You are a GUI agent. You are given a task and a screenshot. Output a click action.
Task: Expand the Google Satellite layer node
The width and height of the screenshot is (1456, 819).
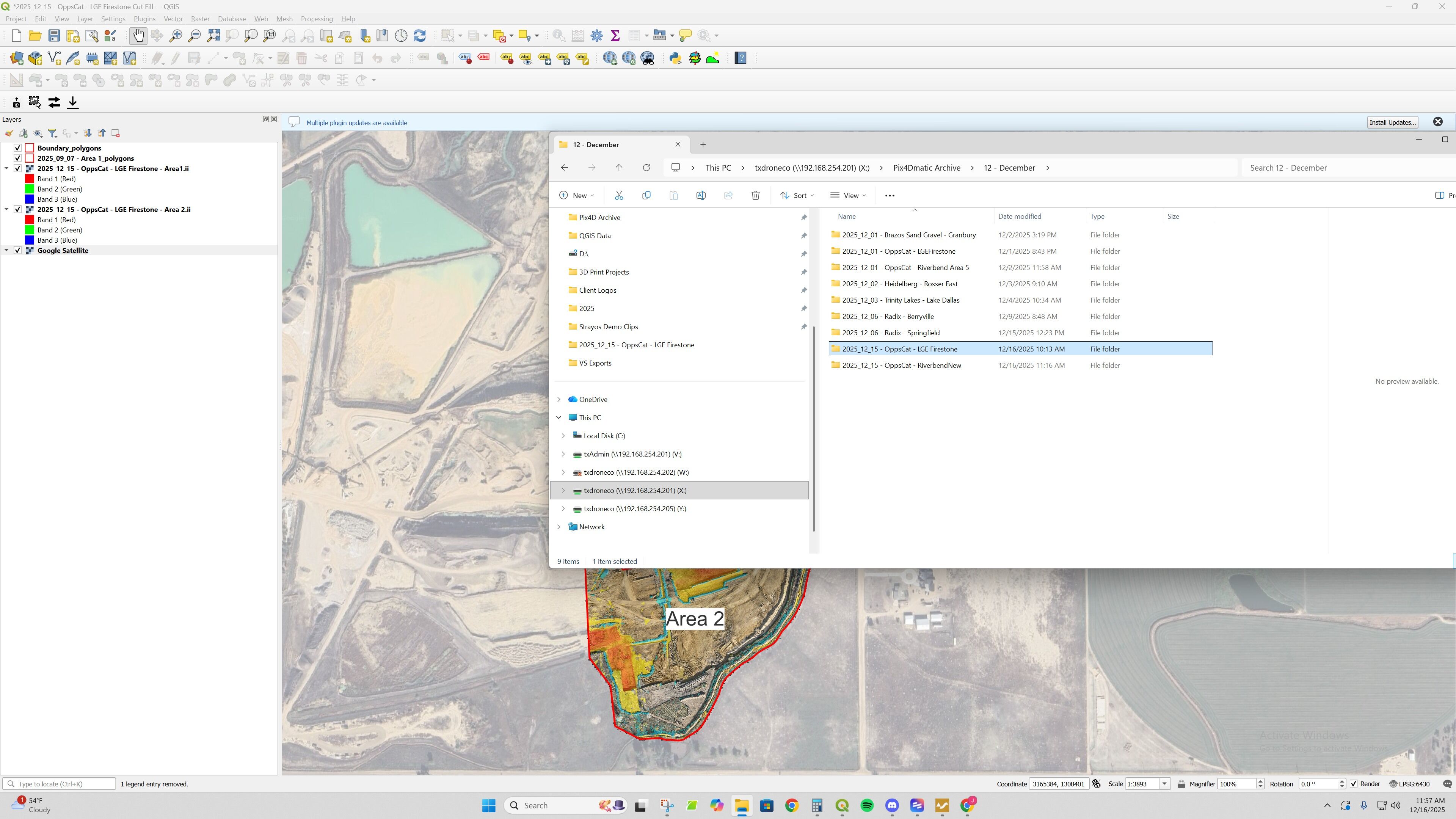tap(6, 250)
